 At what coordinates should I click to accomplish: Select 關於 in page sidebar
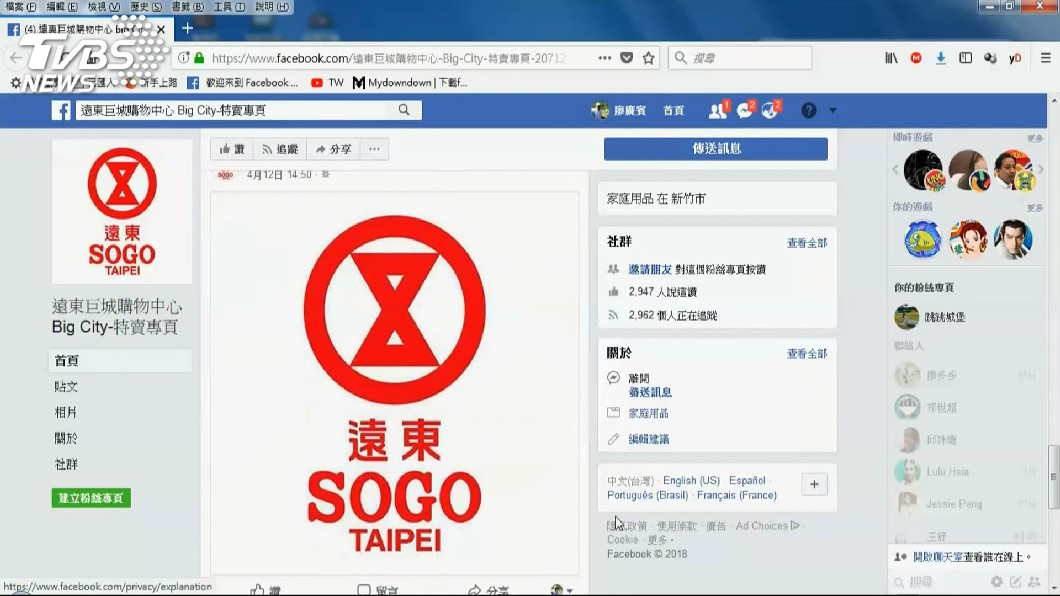pyautogui.click(x=66, y=438)
